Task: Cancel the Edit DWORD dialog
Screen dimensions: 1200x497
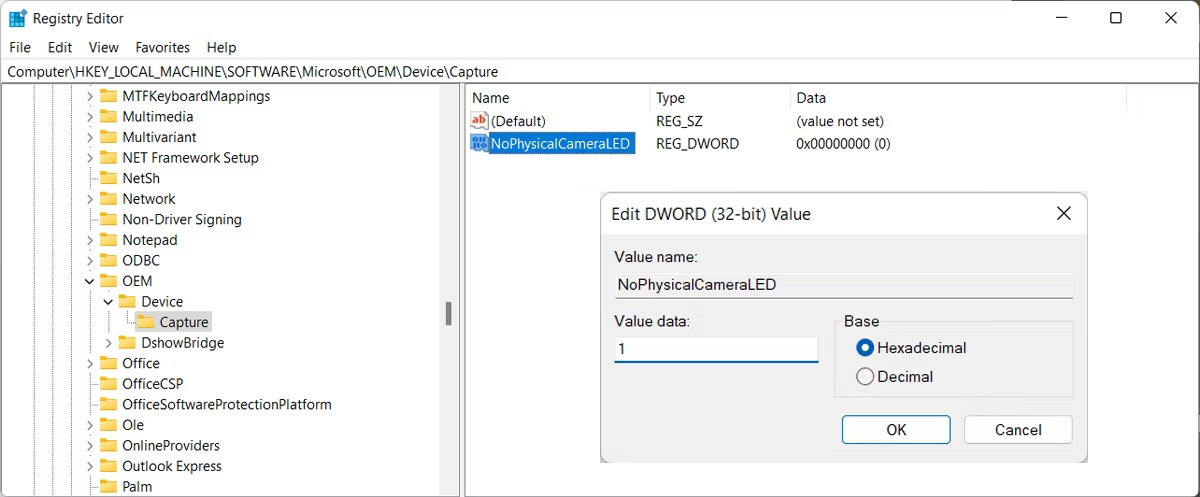Action: coord(1017,430)
